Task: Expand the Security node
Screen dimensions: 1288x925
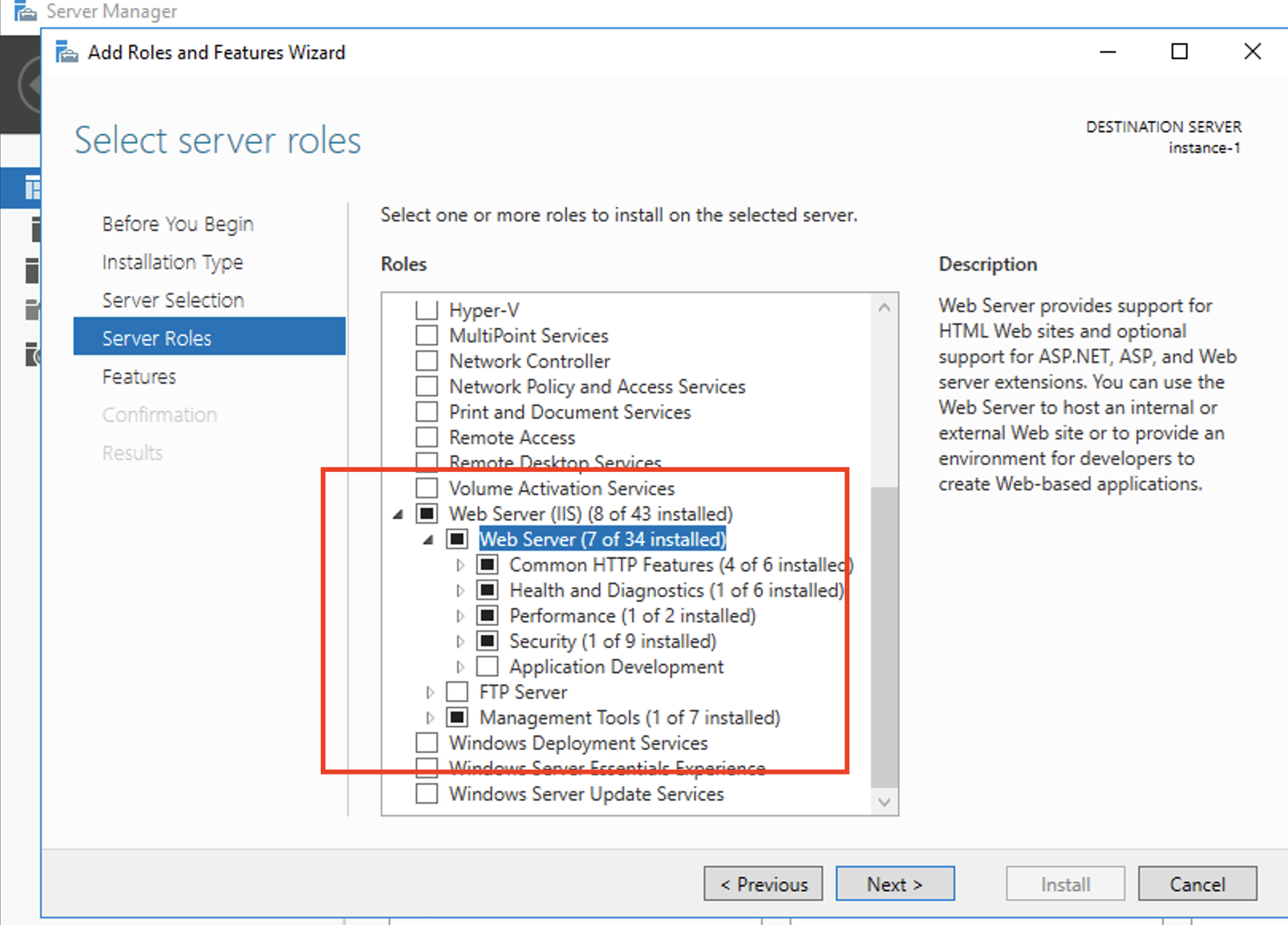Action: [461, 641]
